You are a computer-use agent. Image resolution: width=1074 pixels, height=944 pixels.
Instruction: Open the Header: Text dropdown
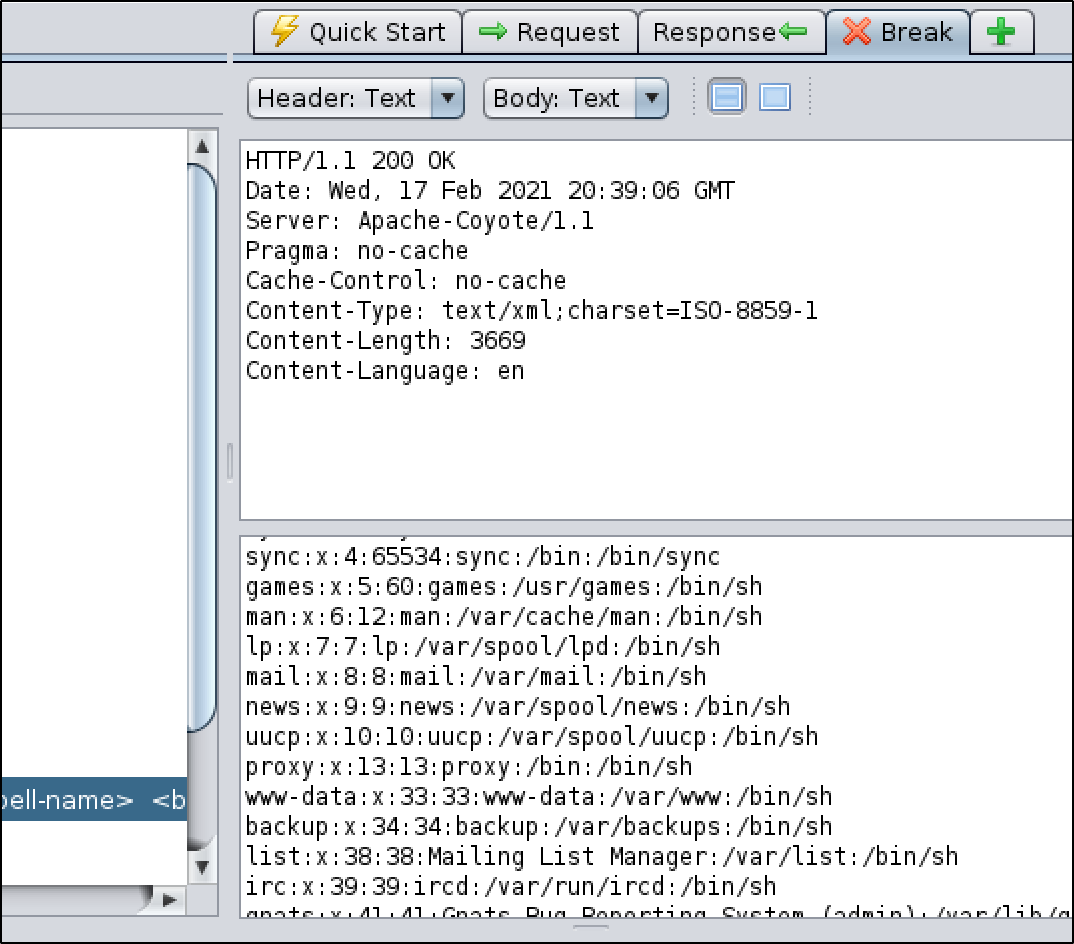pyautogui.click(x=355, y=98)
